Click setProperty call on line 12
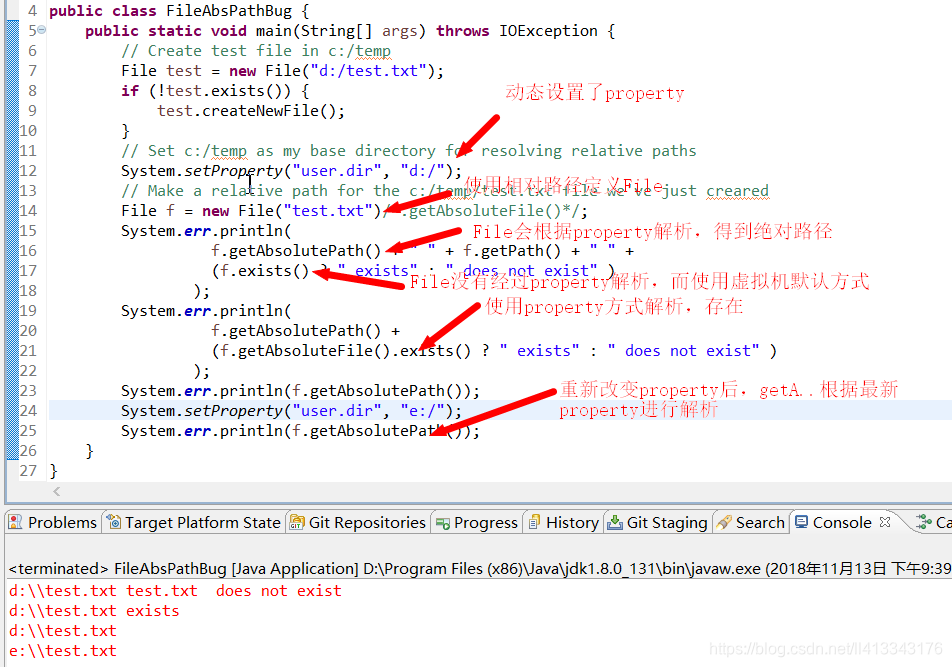 [234, 171]
